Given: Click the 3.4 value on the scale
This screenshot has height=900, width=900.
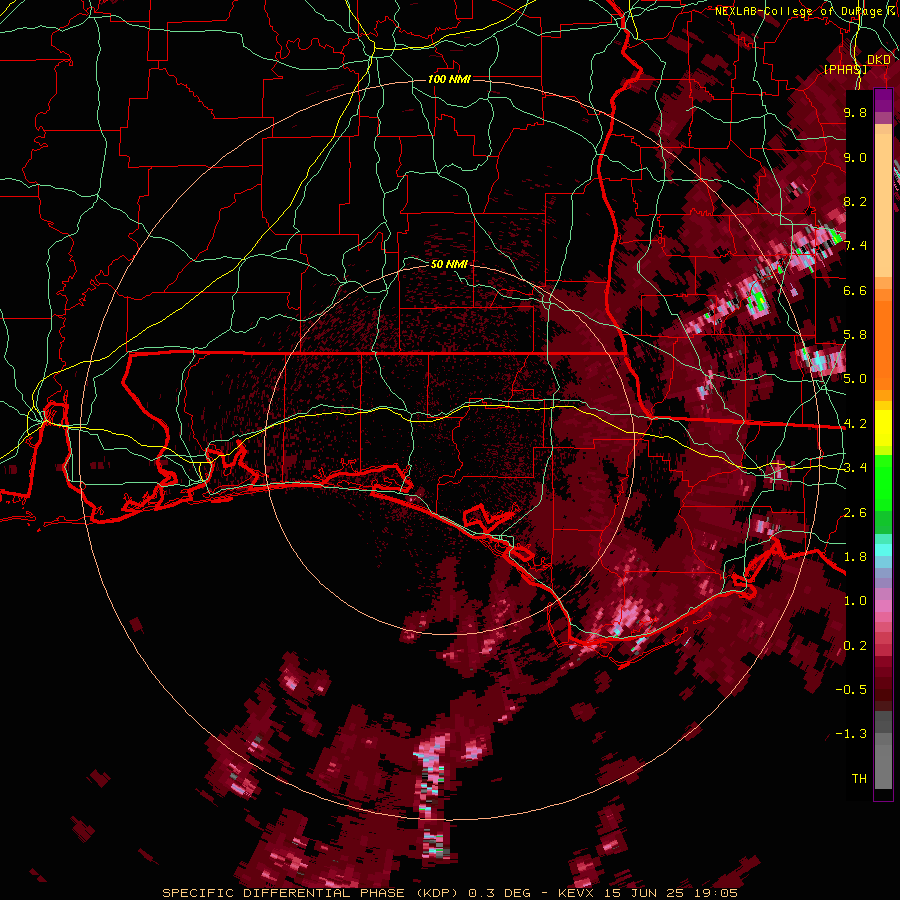Looking at the screenshot, I should (855, 468).
